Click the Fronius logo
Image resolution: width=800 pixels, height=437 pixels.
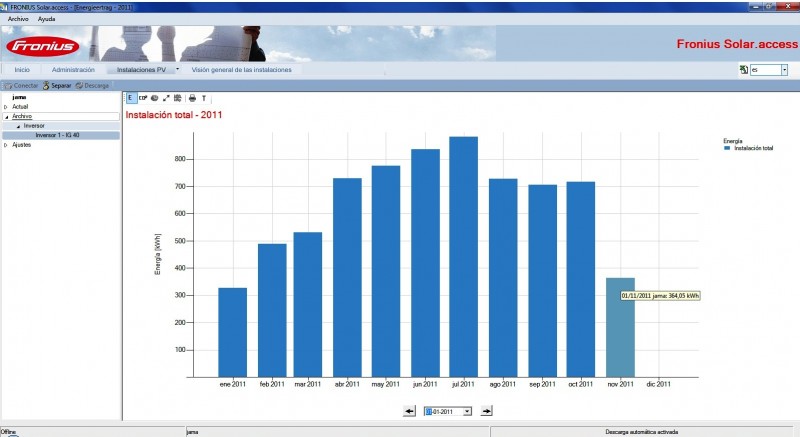[x=43, y=46]
